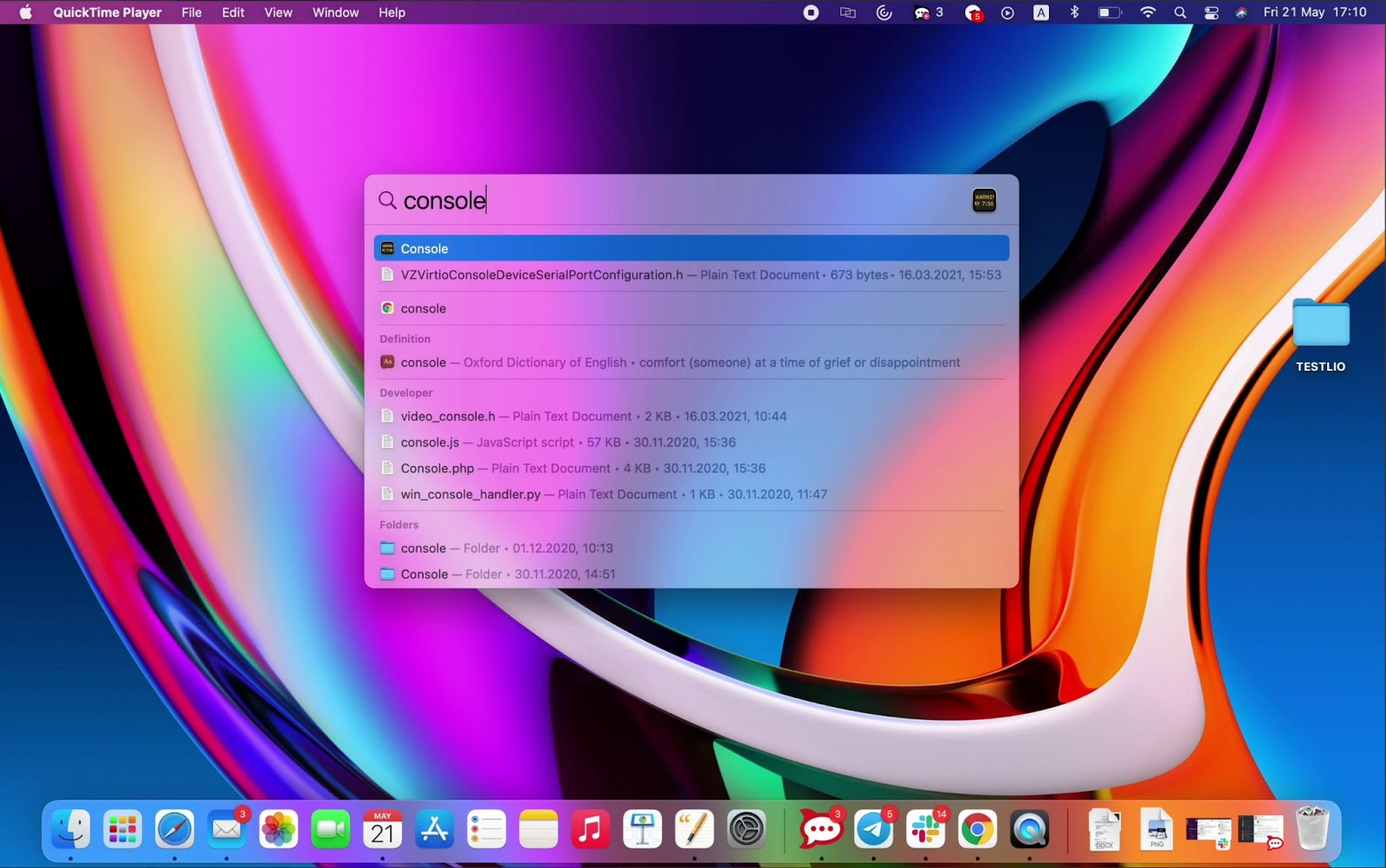Open Photos from the Dock
This screenshot has height=868, width=1386.
[x=279, y=830]
